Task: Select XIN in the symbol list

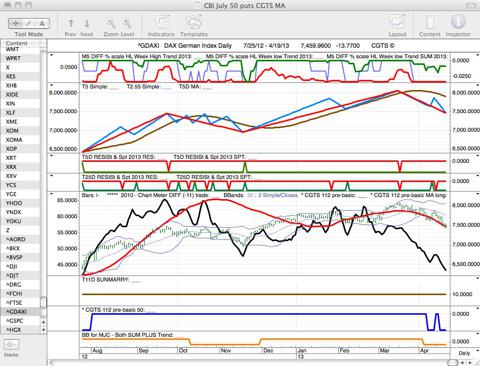Action: (x=21, y=104)
